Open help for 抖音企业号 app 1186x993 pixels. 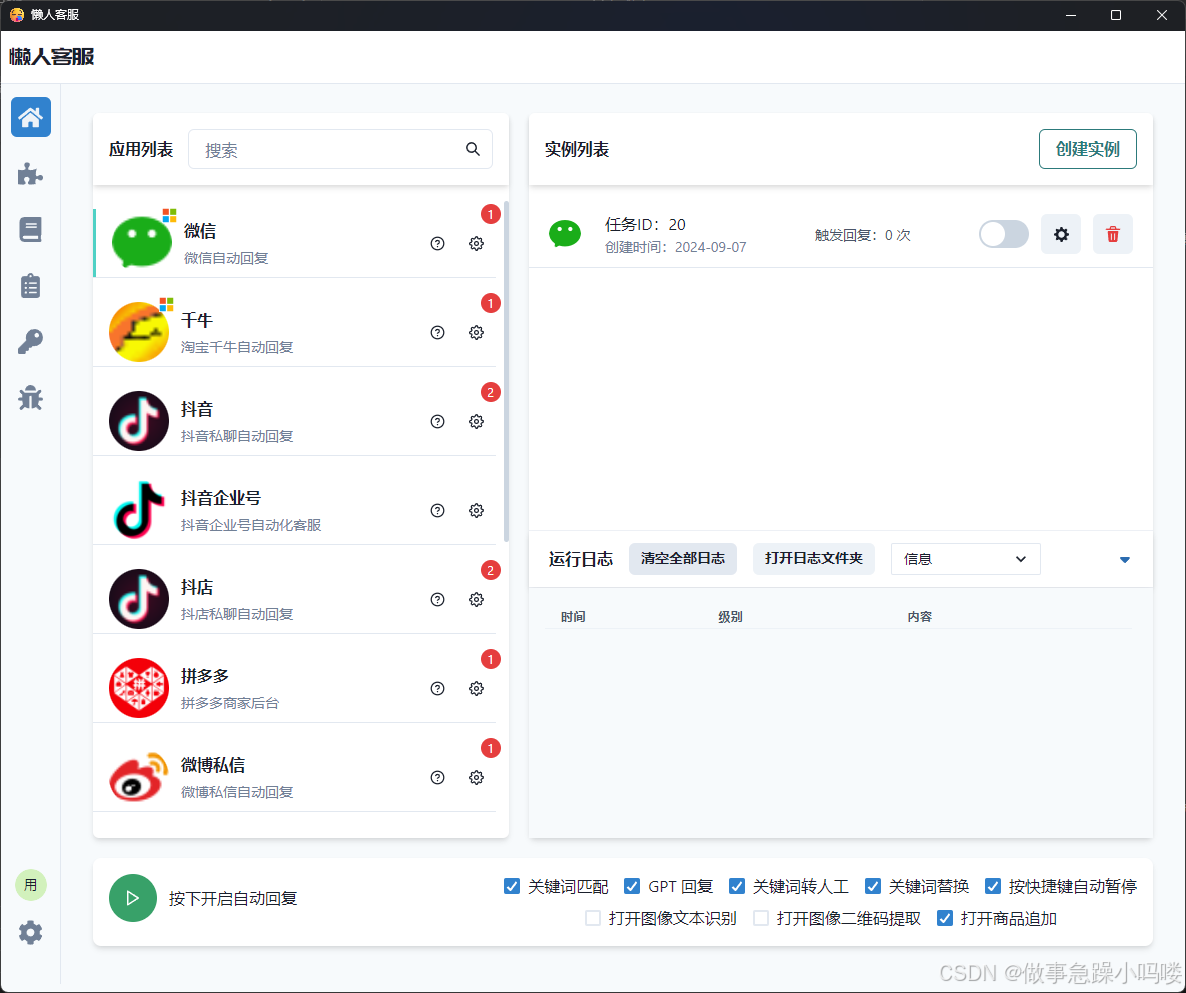point(437,510)
